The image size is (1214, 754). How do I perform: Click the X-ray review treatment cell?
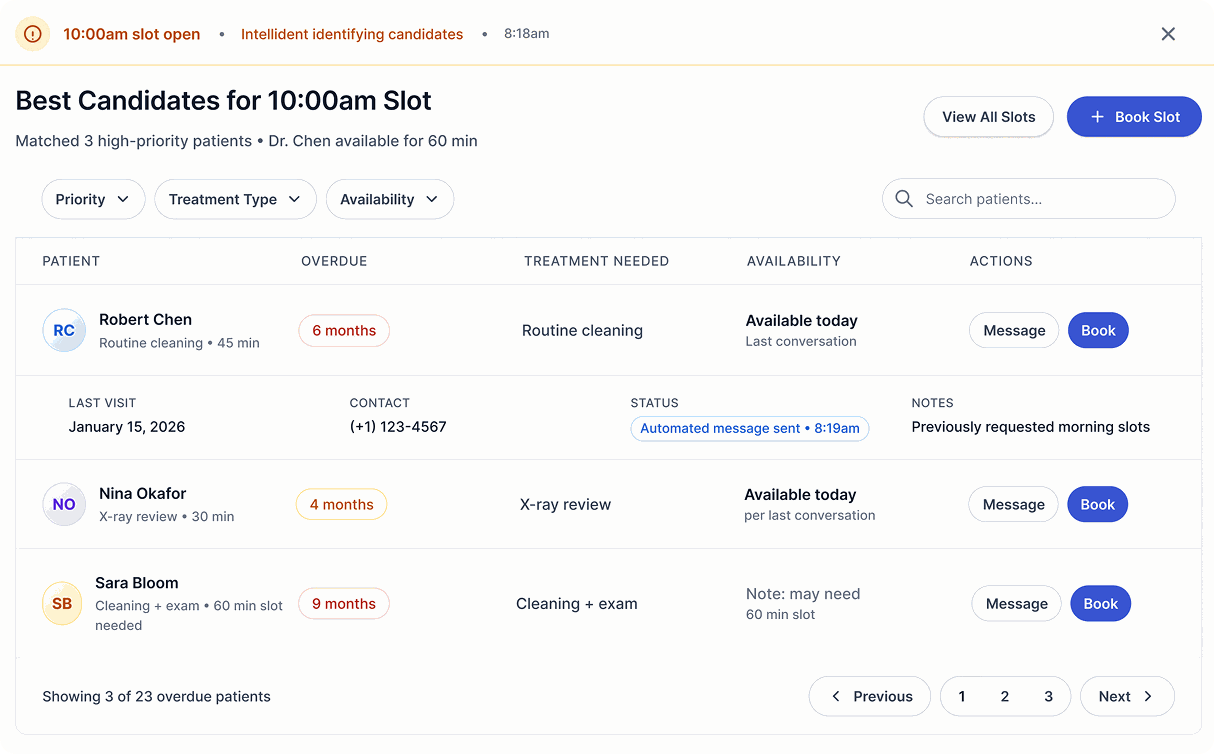coord(565,505)
